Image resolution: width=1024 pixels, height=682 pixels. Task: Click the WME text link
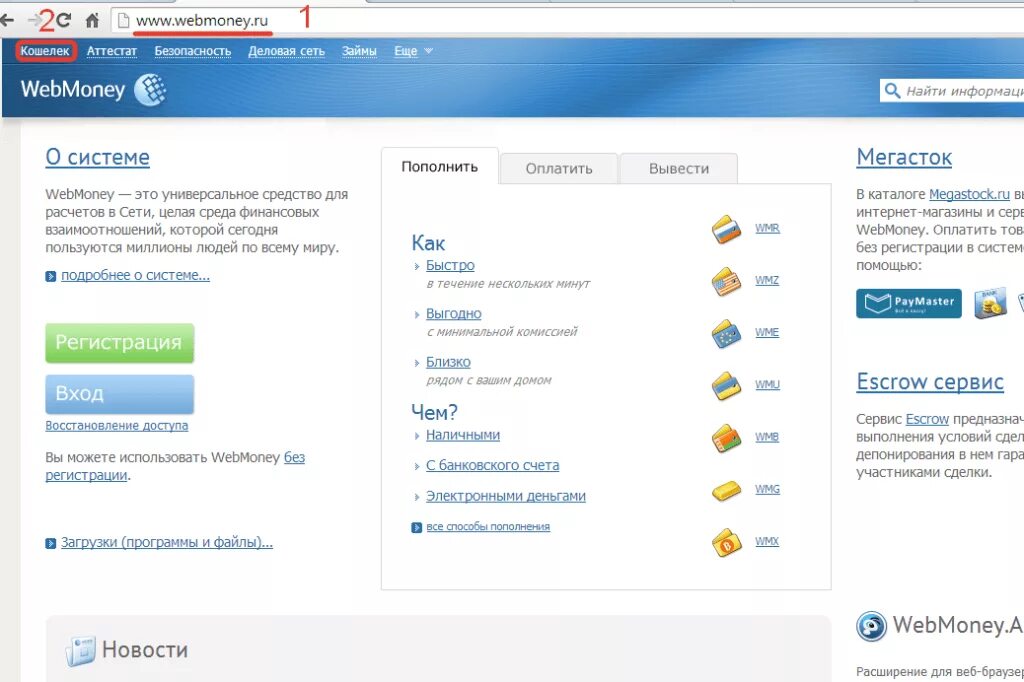click(767, 333)
